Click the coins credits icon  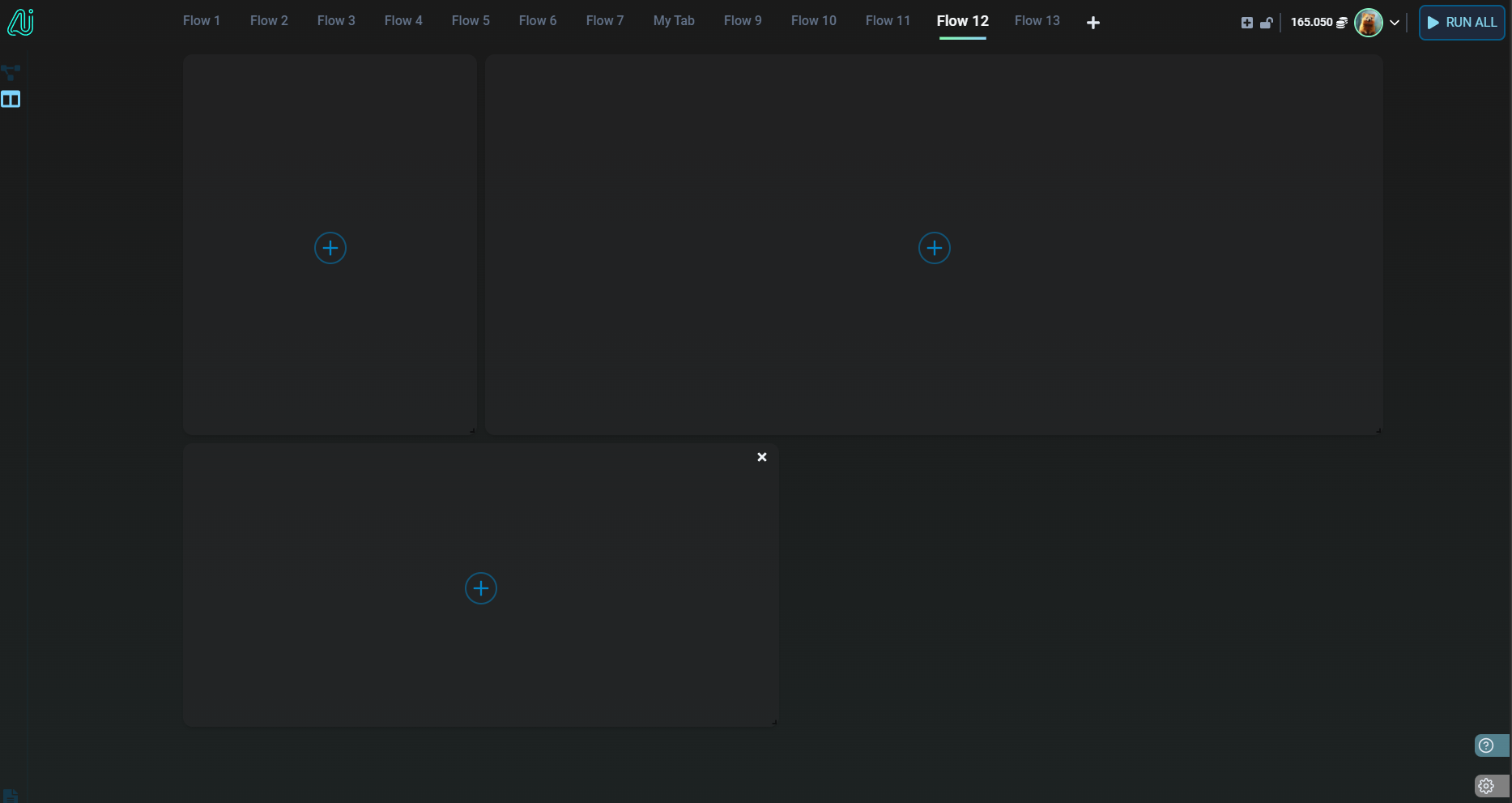pos(1342,23)
